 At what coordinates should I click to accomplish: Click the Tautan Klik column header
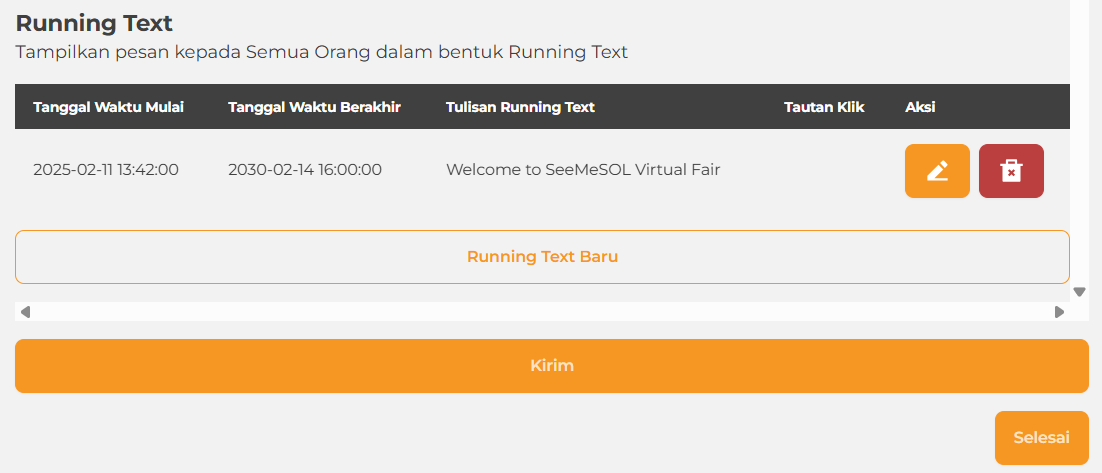click(x=824, y=107)
